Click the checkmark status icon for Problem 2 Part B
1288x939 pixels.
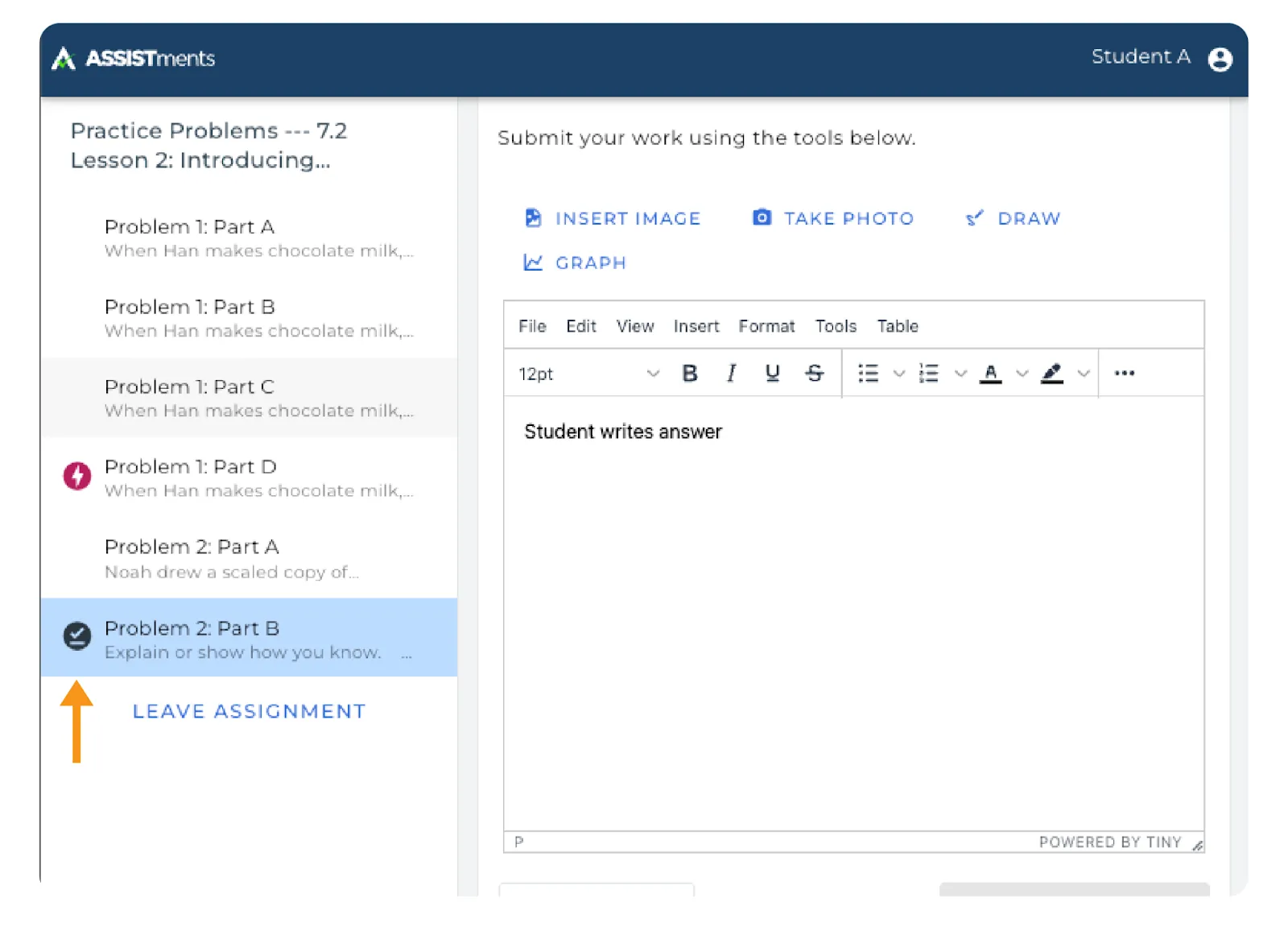77,636
